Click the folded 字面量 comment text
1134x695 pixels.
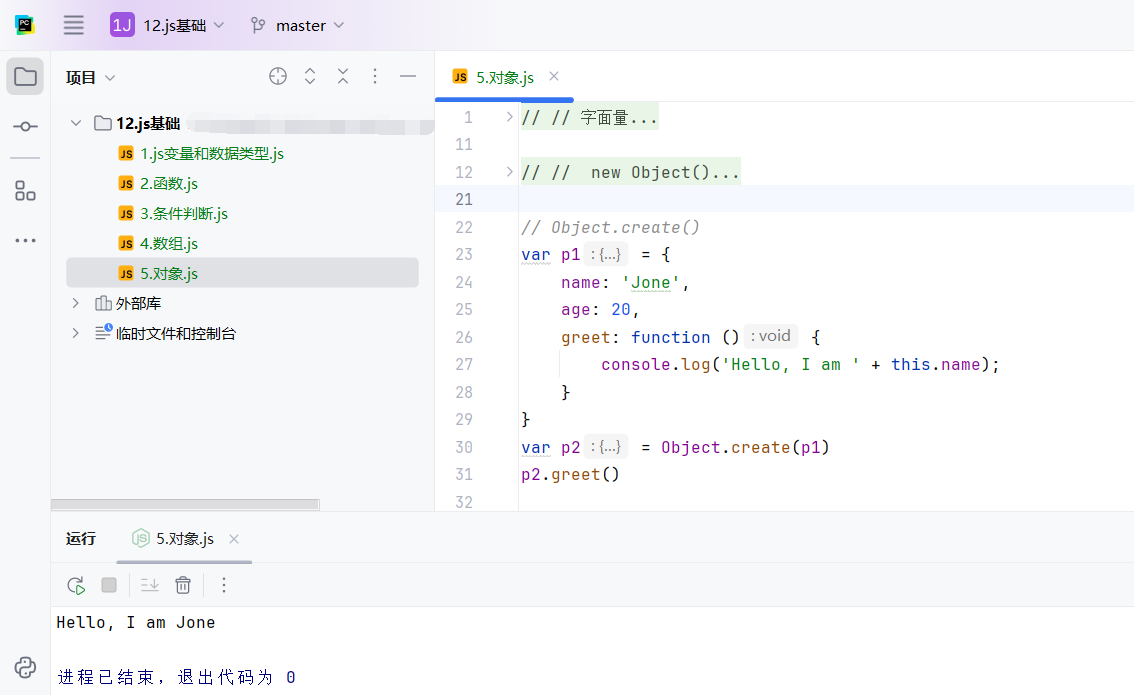click(x=589, y=117)
